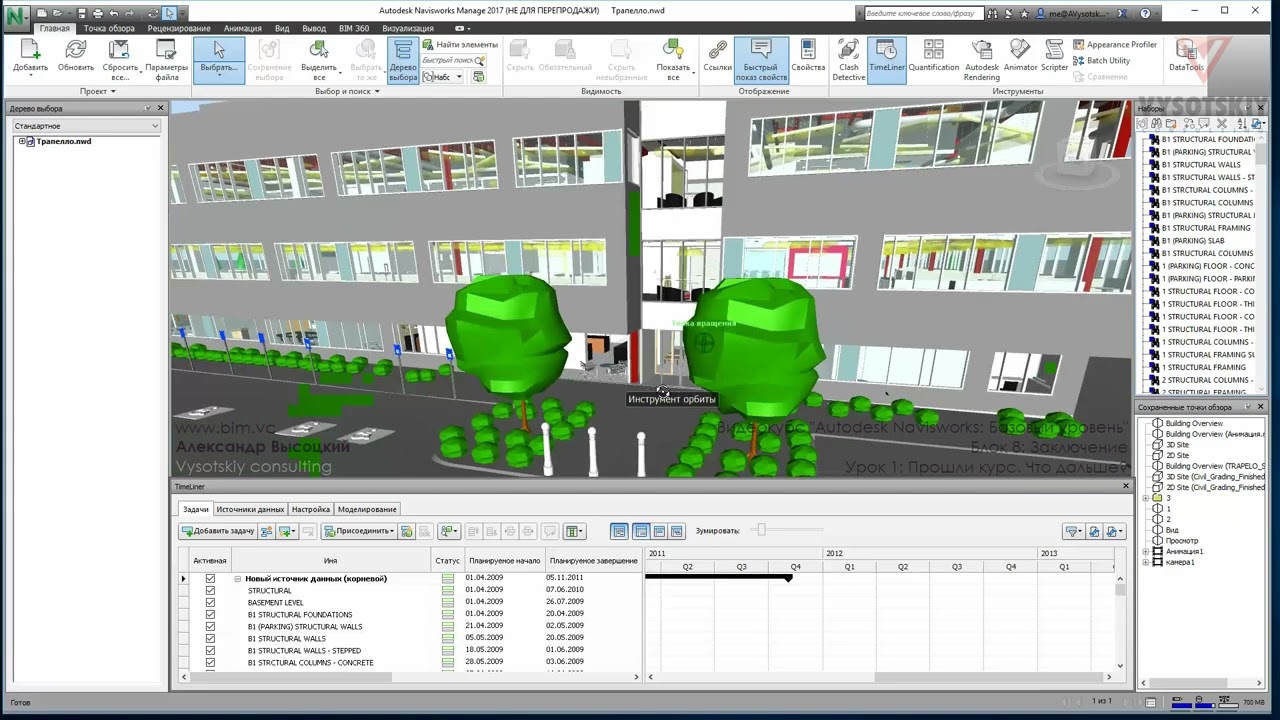Open the Clash Detective tool
The image size is (1280, 720).
[848, 60]
